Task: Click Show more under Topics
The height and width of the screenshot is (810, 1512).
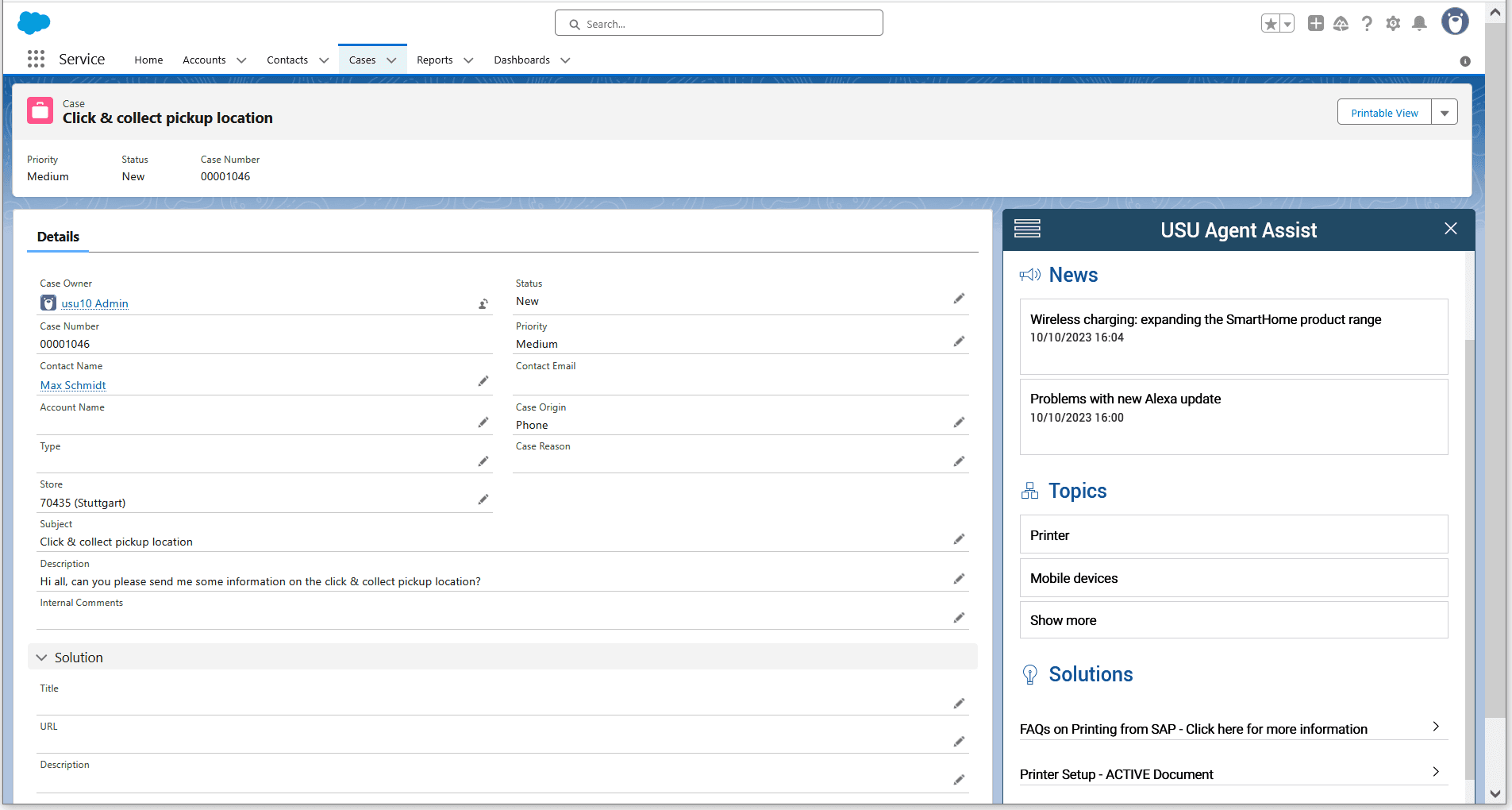Action: click(1233, 619)
